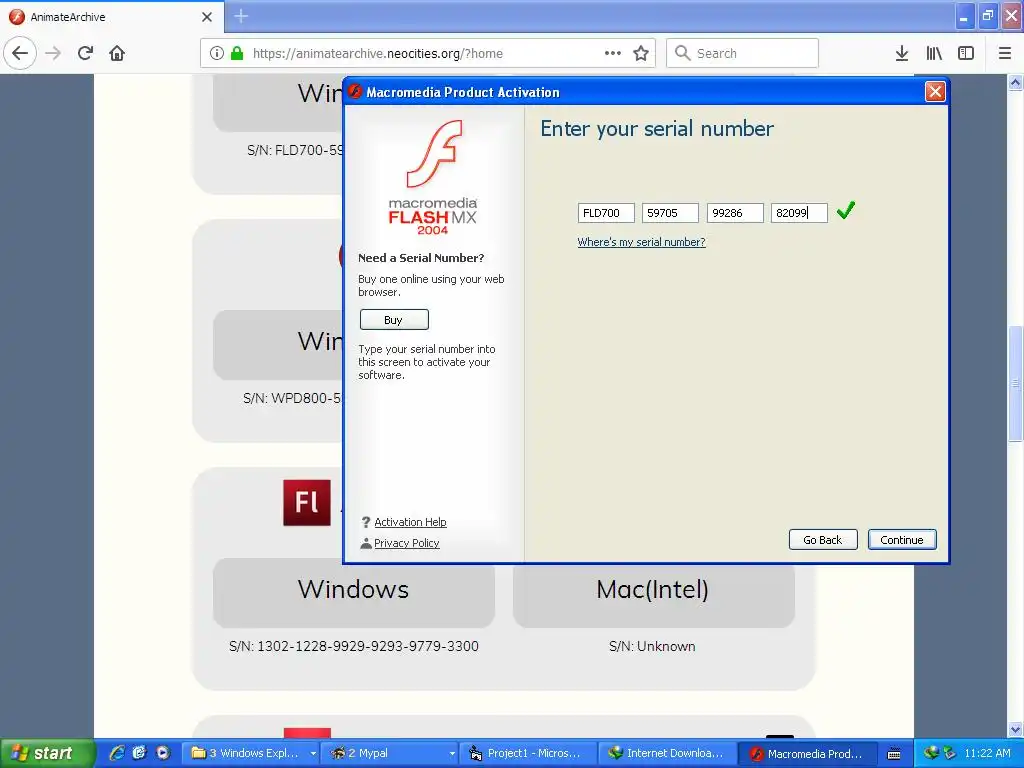
Task: Switch to Macromedia Prod... taskbar item
Action: pyautogui.click(x=807, y=754)
